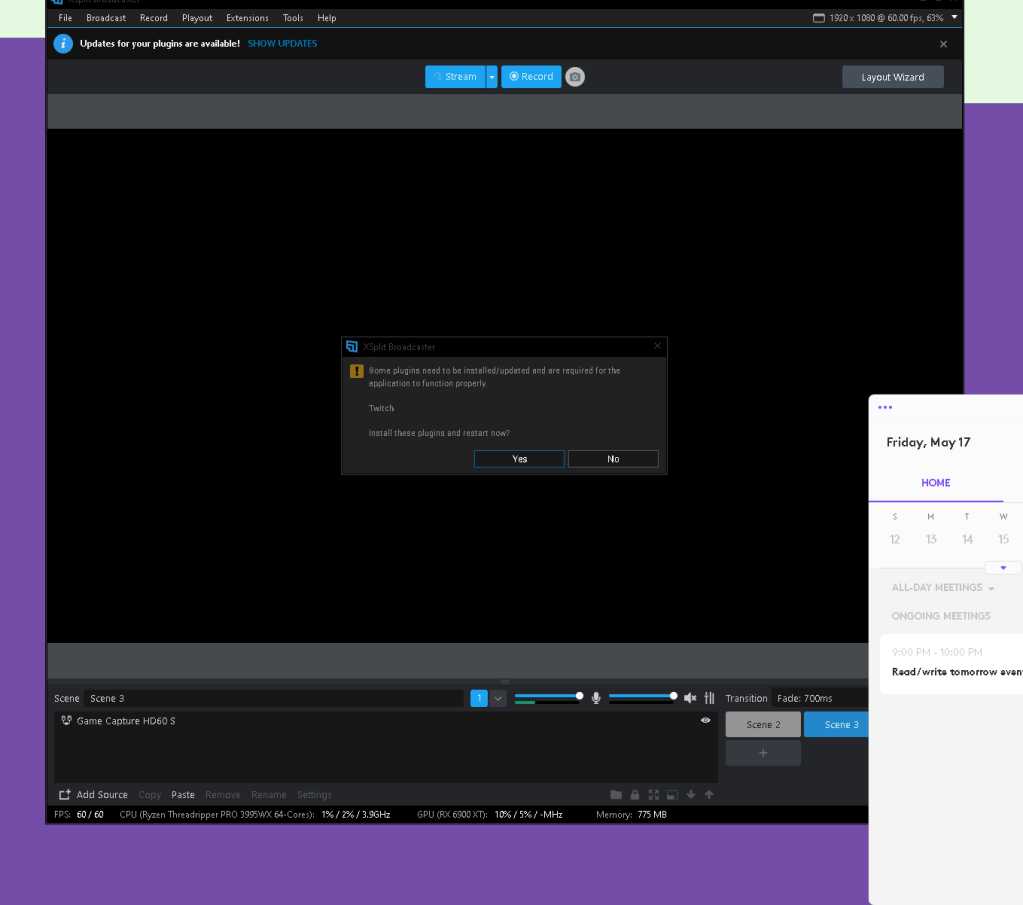Open the Layout Wizard

pyautogui.click(x=893, y=77)
